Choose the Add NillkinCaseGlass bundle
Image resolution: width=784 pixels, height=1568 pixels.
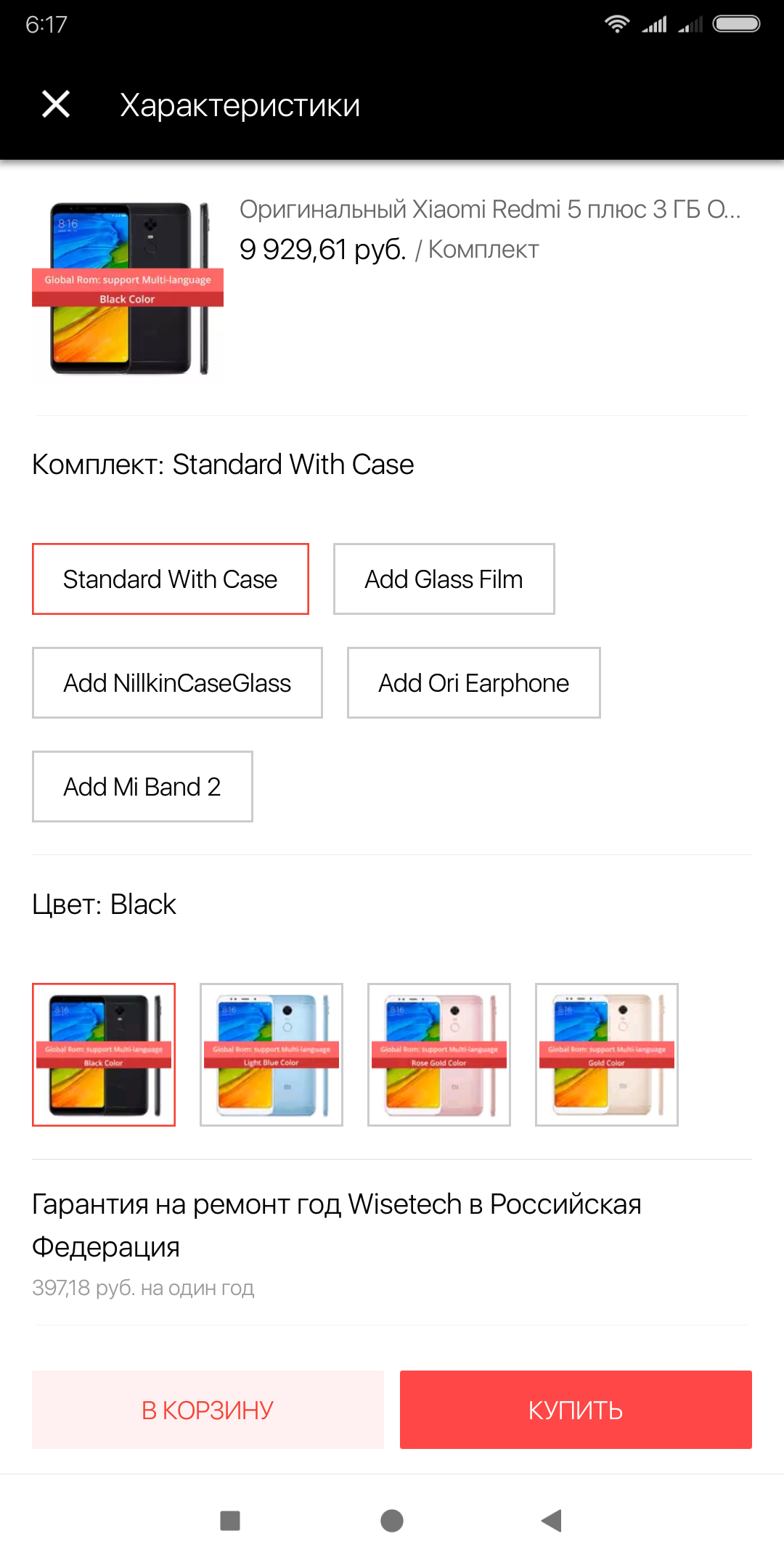[x=177, y=682]
